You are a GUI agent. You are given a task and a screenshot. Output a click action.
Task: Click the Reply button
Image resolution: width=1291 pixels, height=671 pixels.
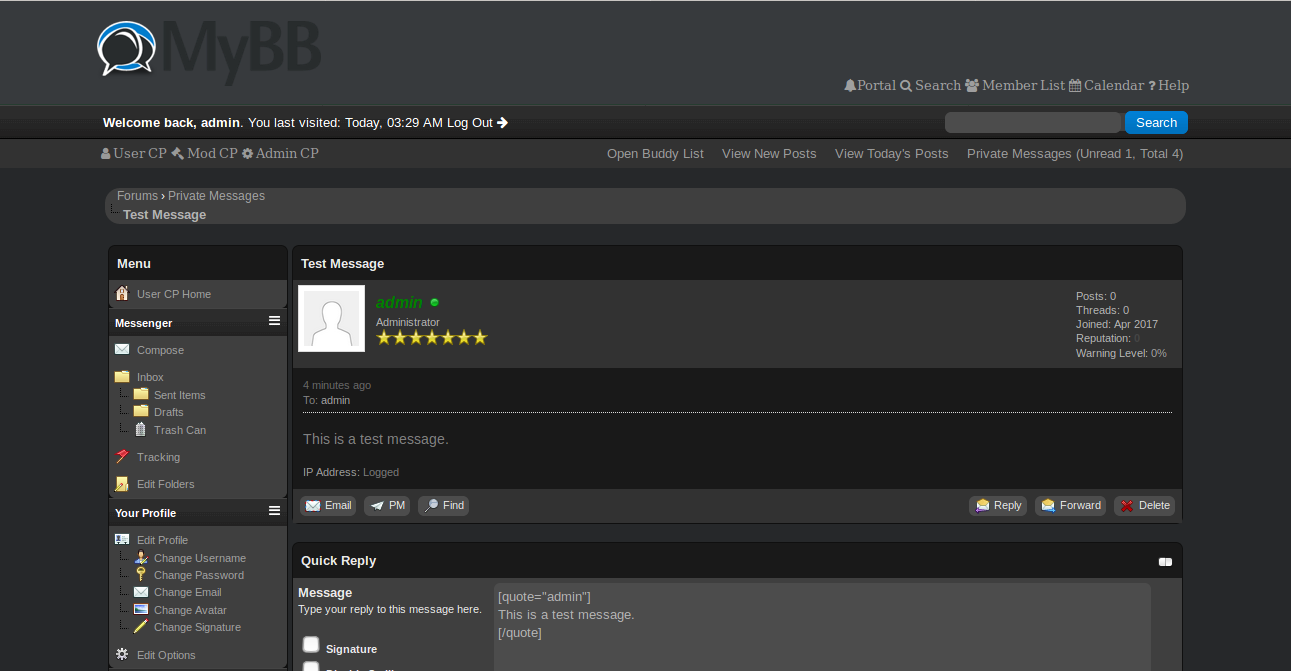click(998, 506)
